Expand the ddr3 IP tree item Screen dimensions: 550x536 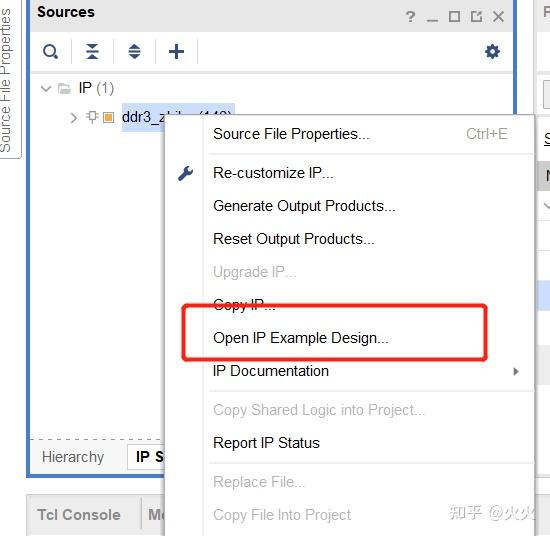pos(73,118)
